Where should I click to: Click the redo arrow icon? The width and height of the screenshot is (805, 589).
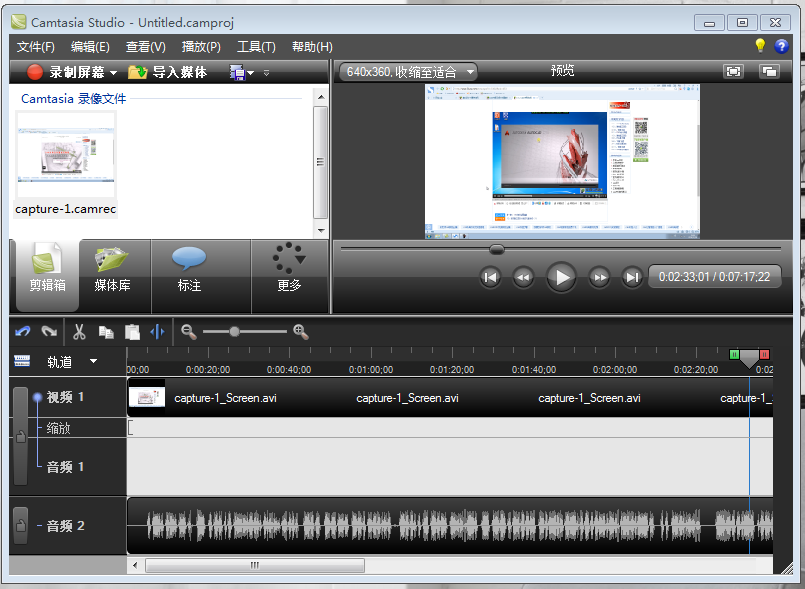click(x=49, y=332)
